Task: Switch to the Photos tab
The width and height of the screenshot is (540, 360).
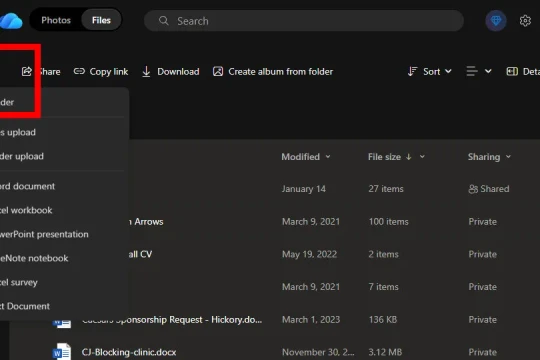Action: (x=56, y=20)
